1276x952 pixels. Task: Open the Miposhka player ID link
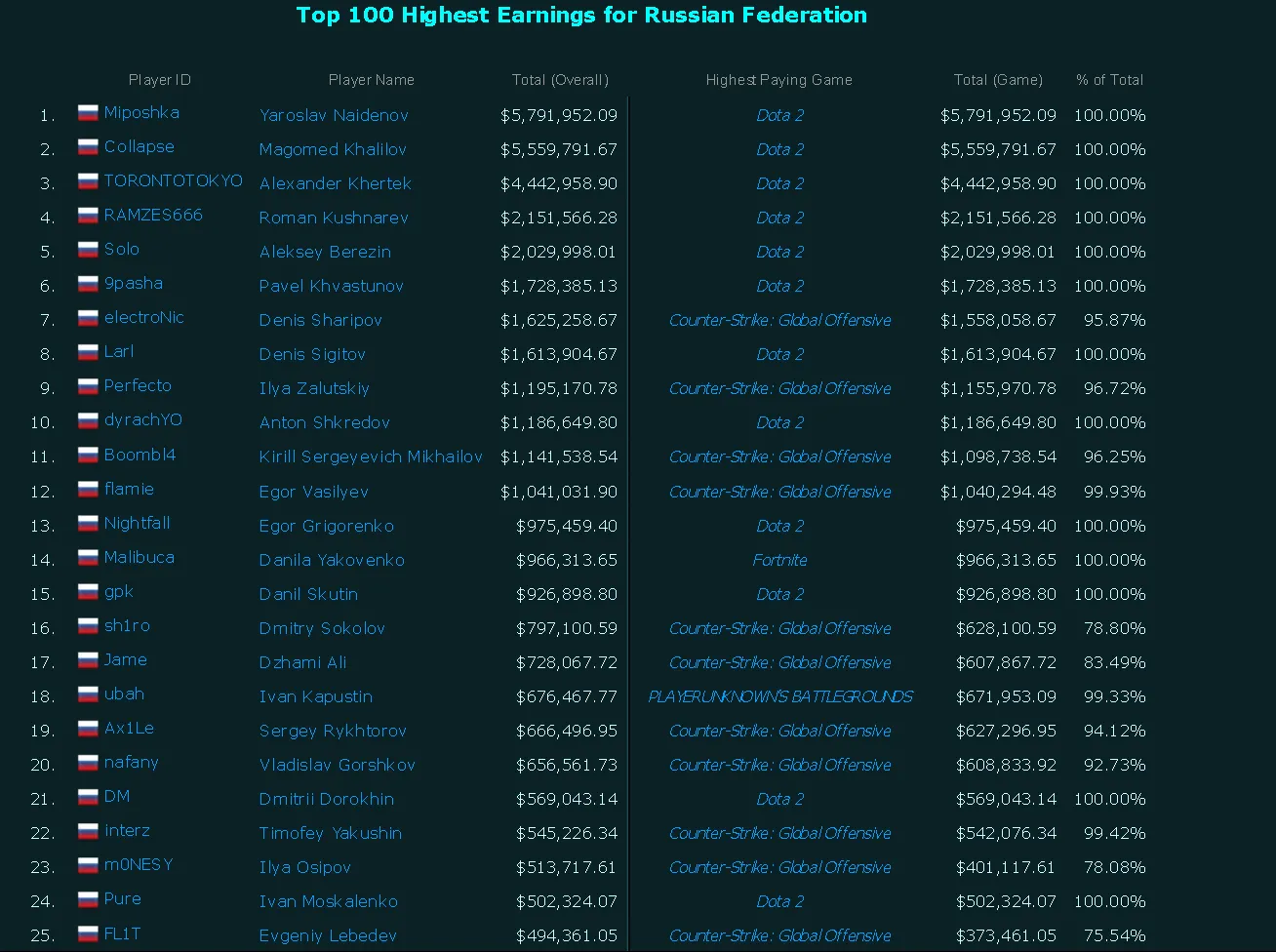point(141,113)
